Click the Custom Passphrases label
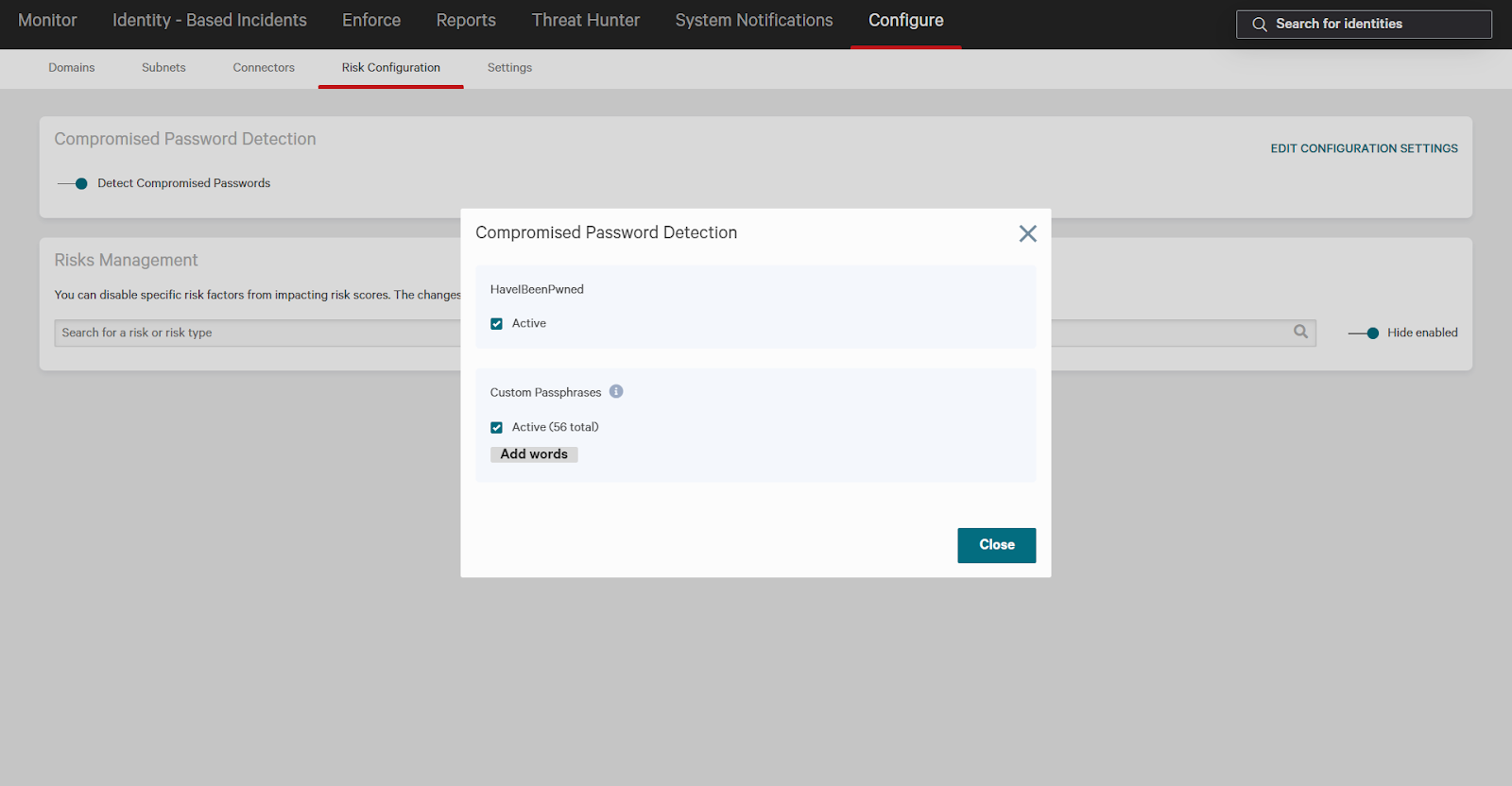 (545, 392)
